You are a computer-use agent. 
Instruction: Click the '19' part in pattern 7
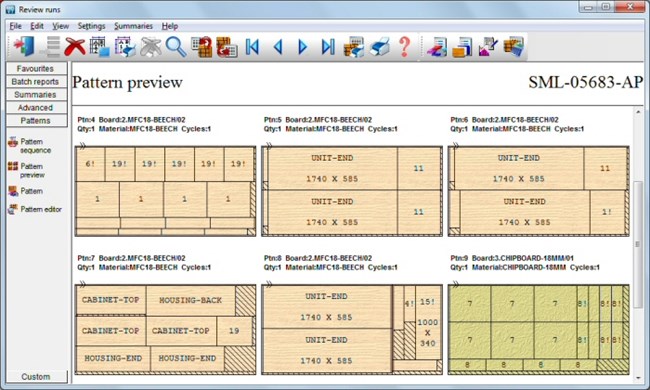pos(234,331)
